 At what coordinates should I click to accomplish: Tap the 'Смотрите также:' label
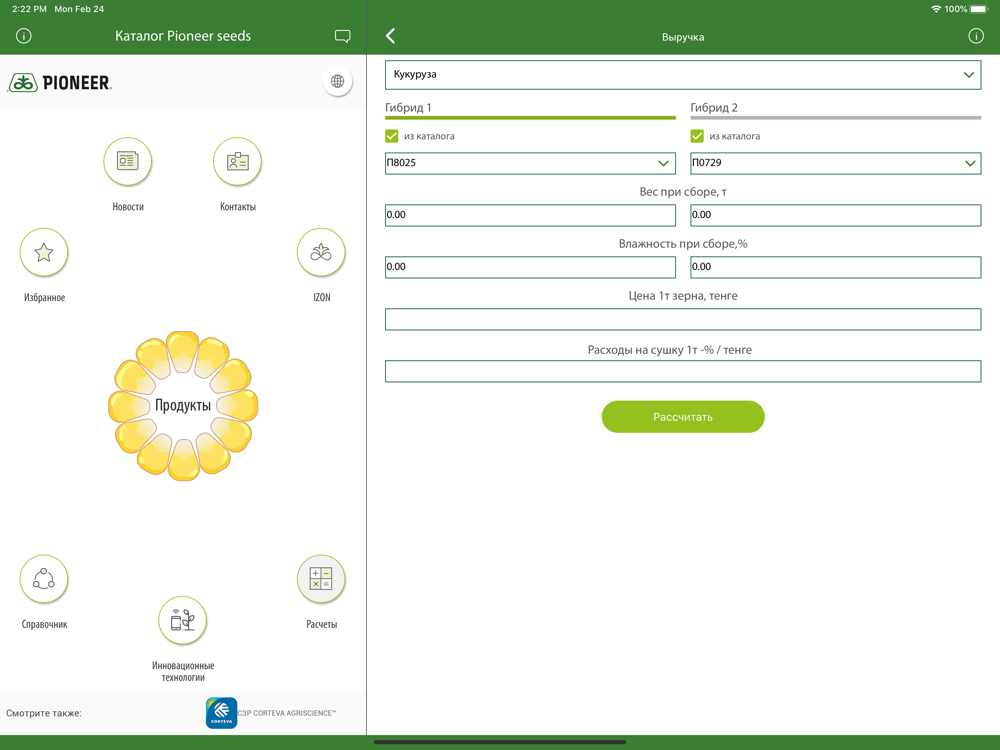coord(44,713)
